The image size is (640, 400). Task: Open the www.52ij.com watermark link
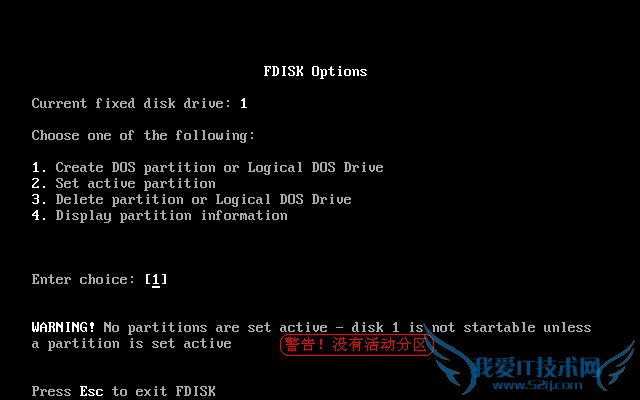click(537, 385)
